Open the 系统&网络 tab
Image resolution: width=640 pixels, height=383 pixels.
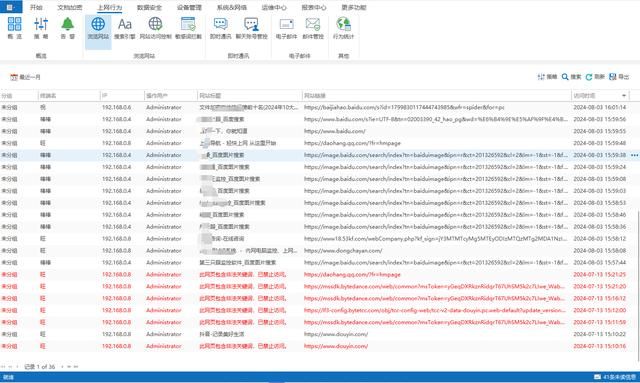coord(231,7)
